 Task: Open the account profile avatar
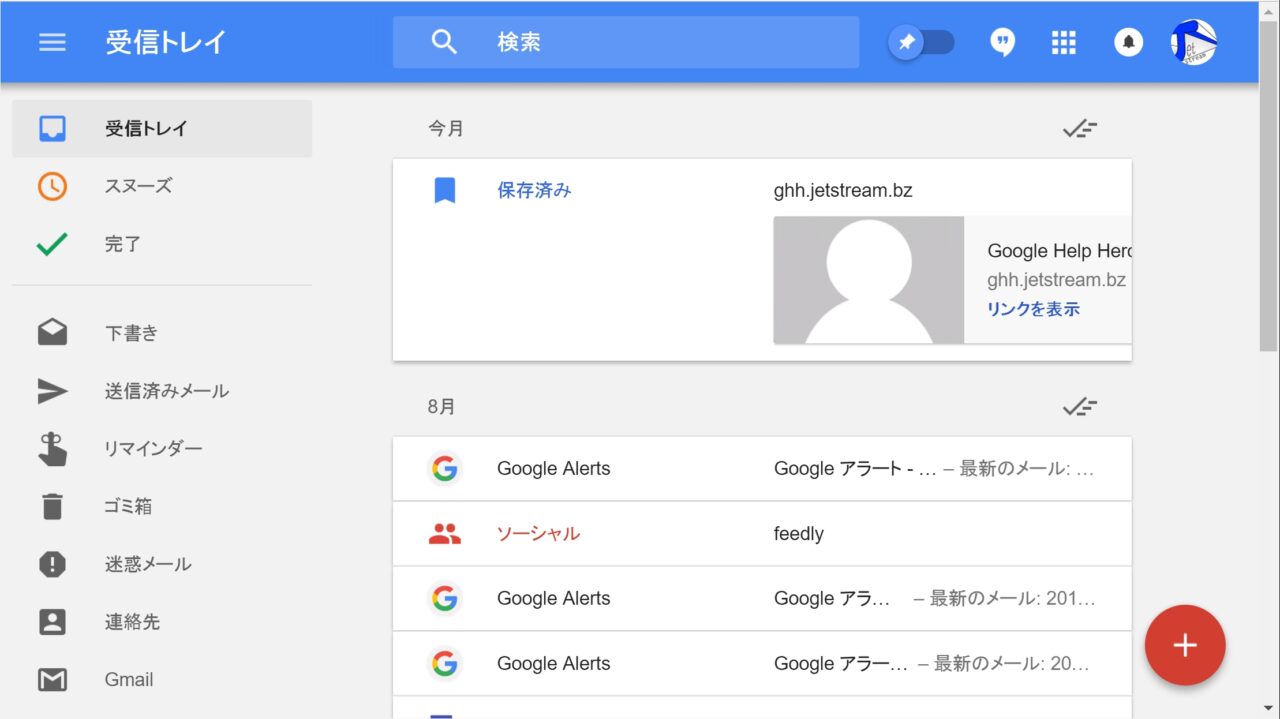[1193, 42]
